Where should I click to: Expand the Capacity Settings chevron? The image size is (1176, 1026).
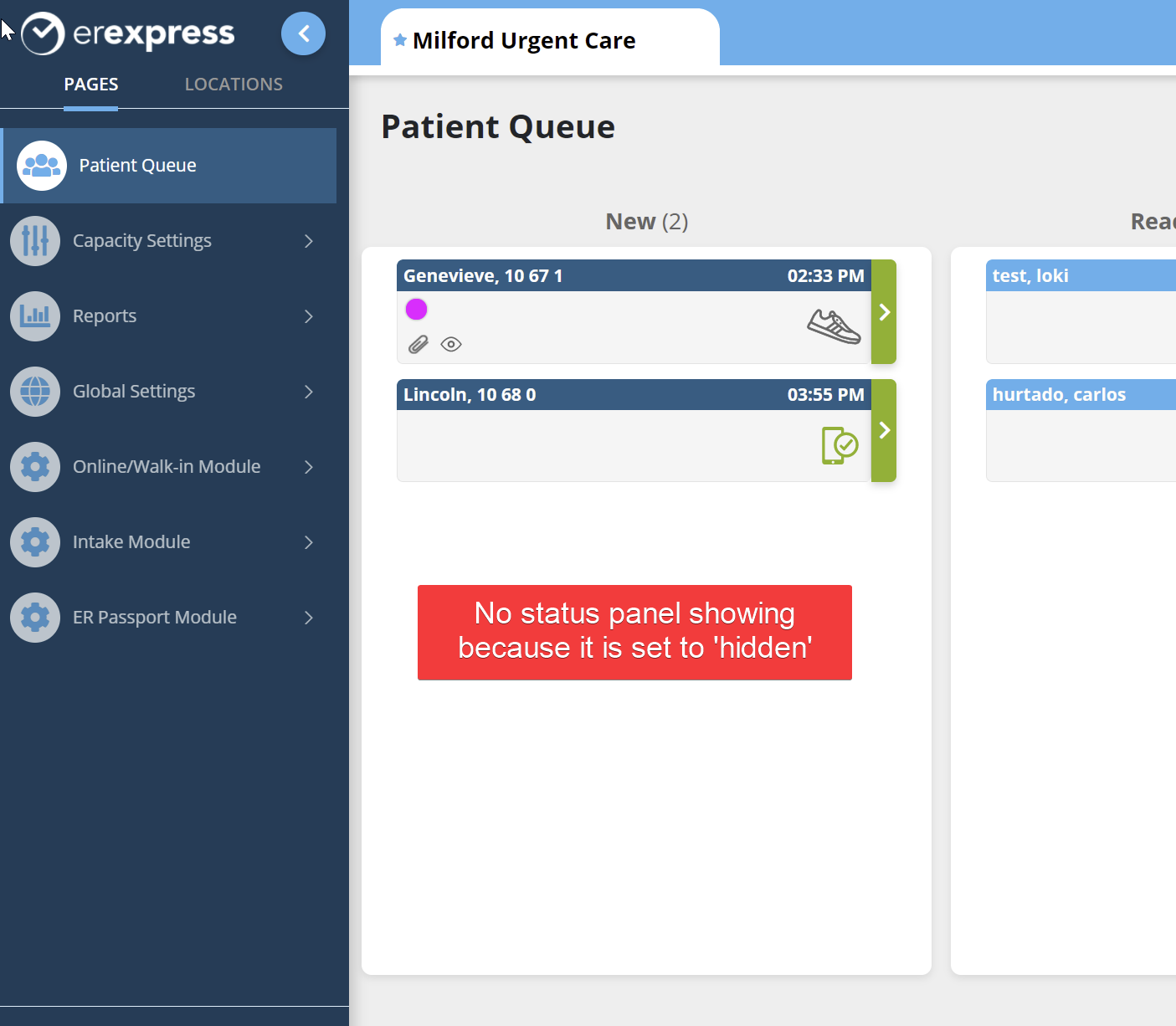tap(309, 241)
